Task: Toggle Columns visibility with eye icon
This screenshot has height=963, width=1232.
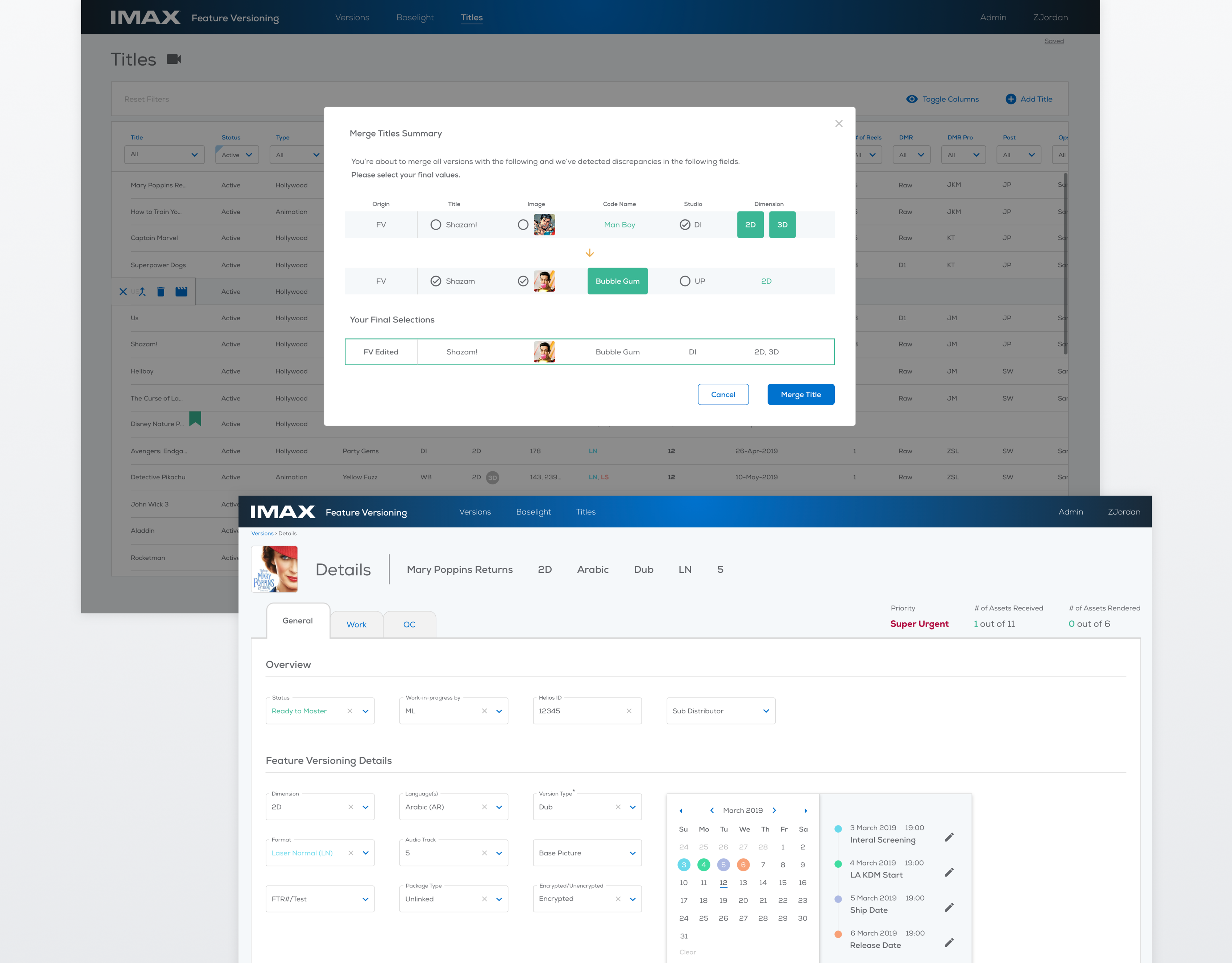Action: (x=912, y=99)
